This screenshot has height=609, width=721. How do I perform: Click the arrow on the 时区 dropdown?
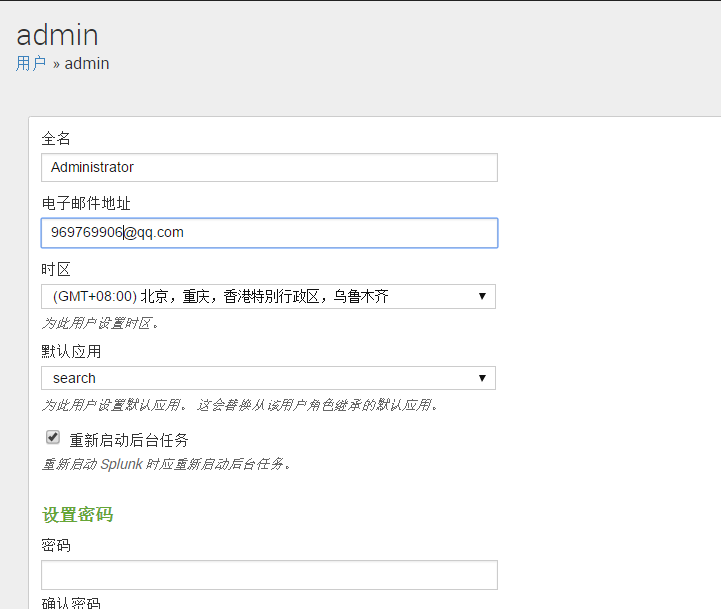pyautogui.click(x=482, y=296)
